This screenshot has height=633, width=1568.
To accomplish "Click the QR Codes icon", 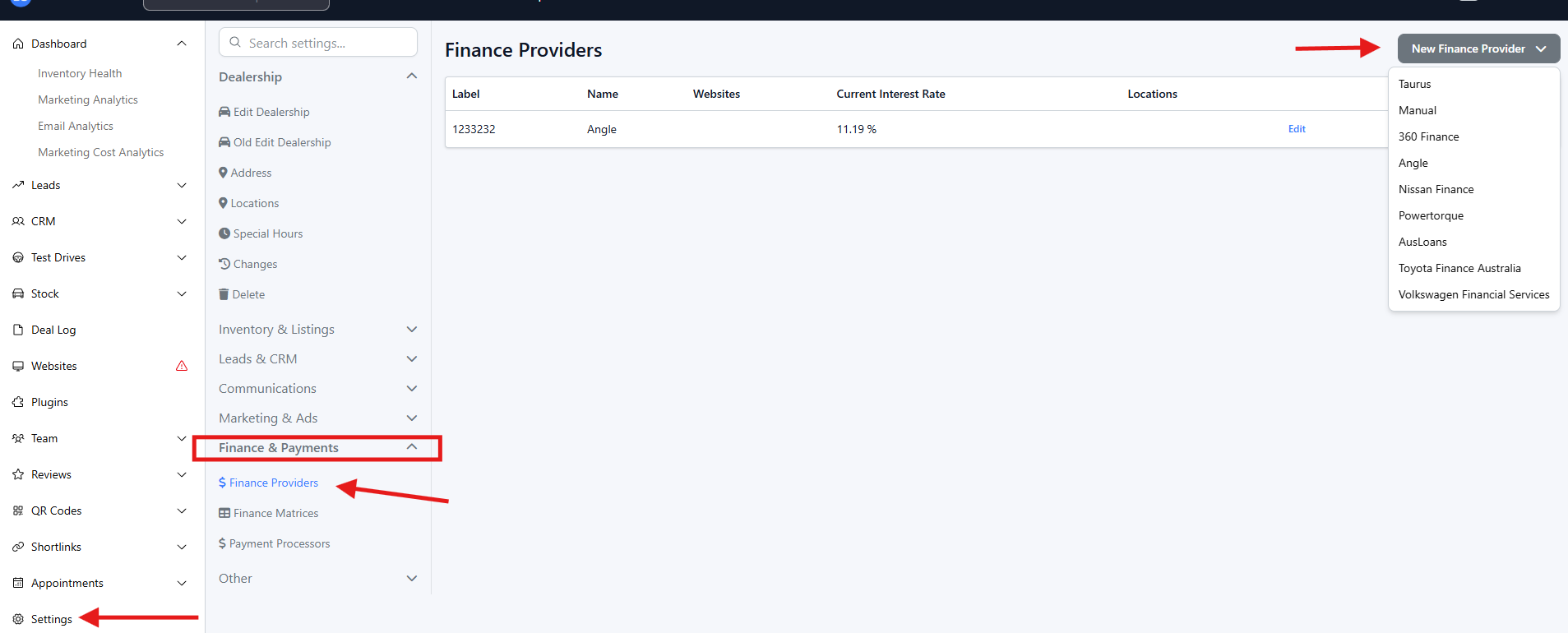I will pos(18,511).
